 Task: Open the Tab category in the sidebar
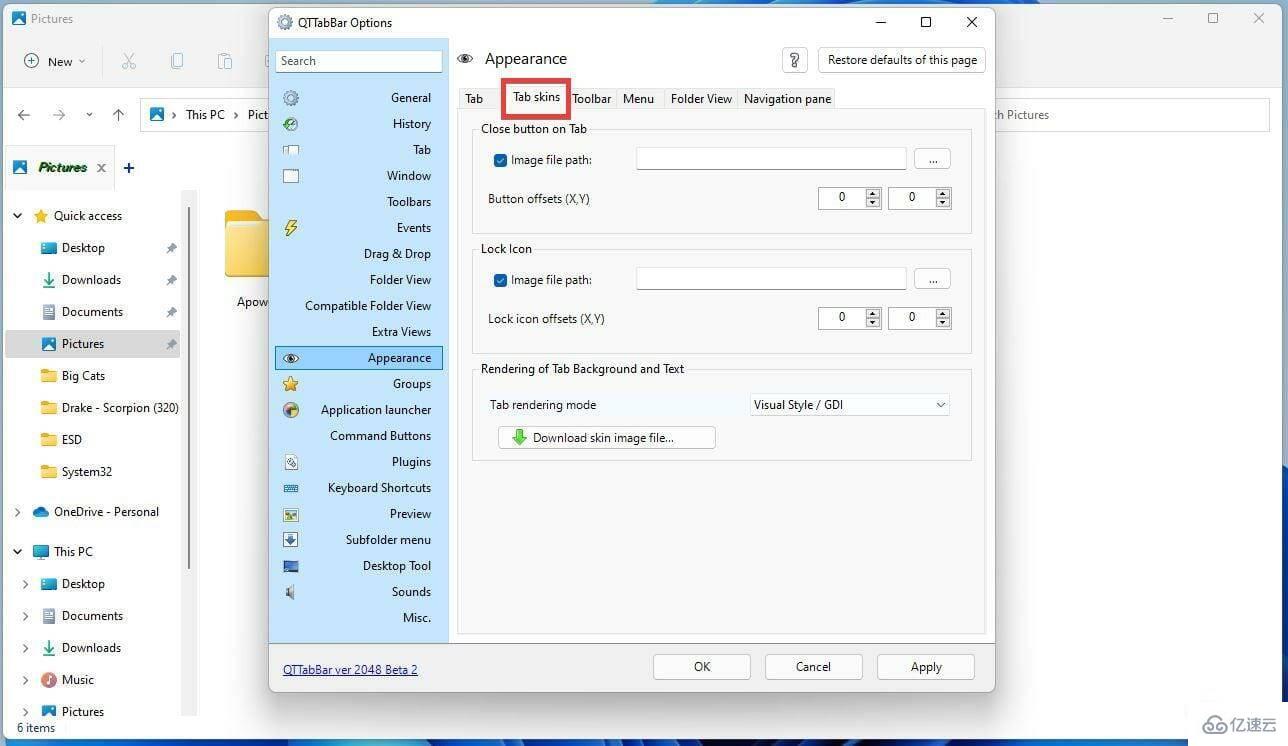[358, 150]
